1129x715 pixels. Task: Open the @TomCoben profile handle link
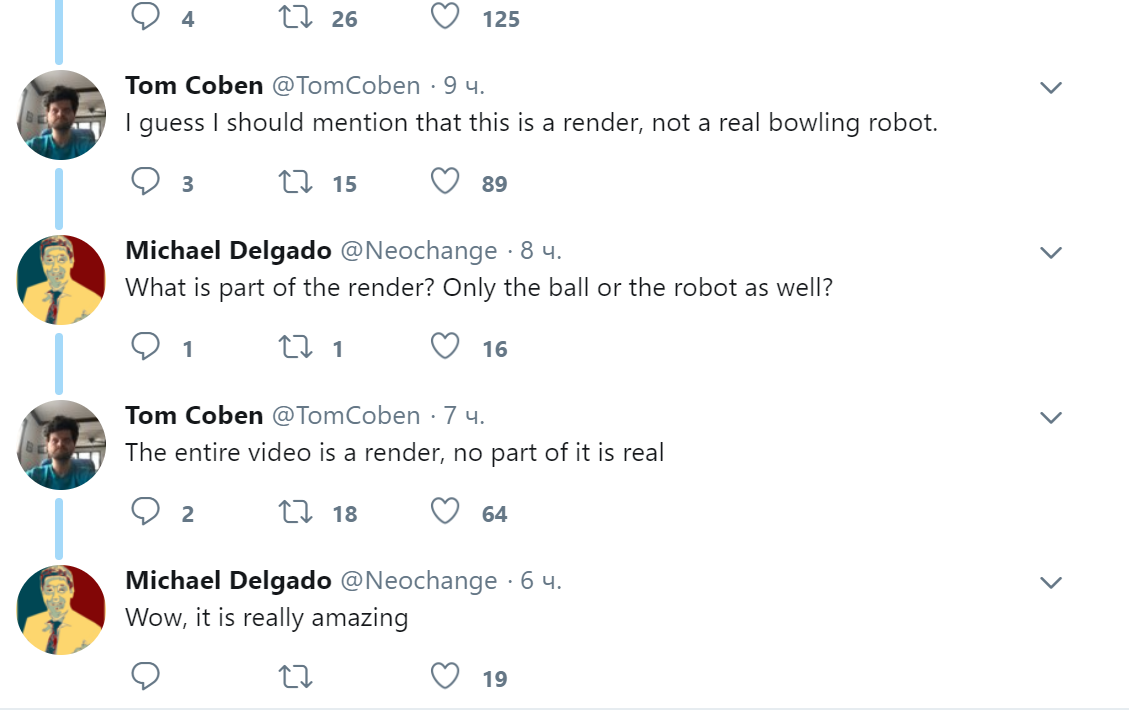click(346, 86)
